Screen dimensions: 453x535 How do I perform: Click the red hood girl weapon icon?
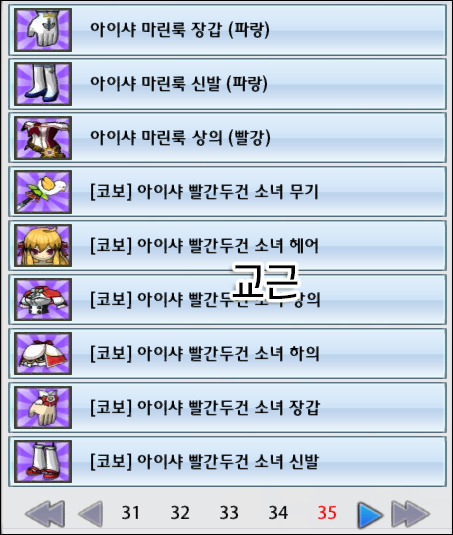pyautogui.click(x=43, y=192)
